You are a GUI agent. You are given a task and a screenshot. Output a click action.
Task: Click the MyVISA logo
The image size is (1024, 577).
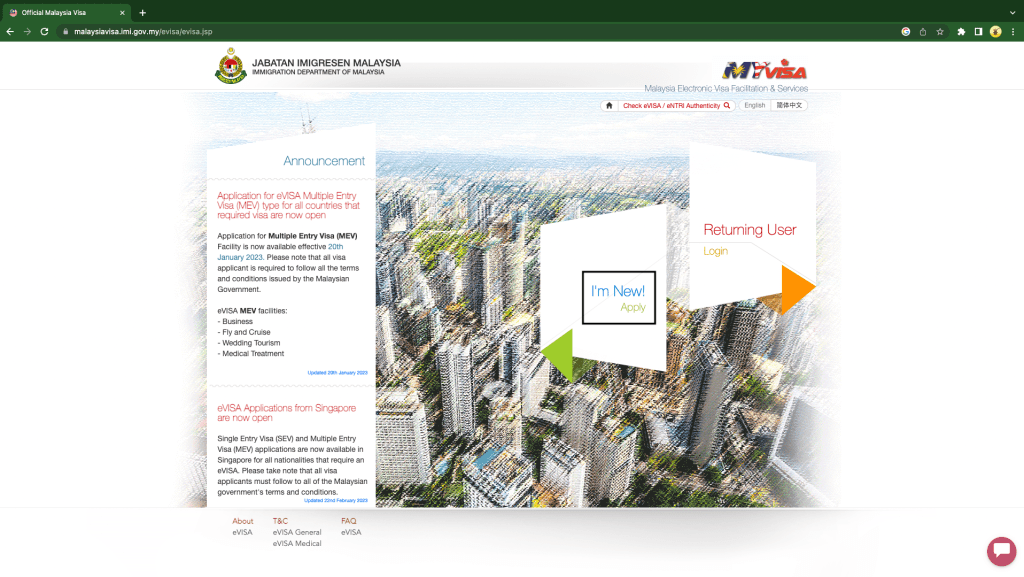(x=764, y=70)
